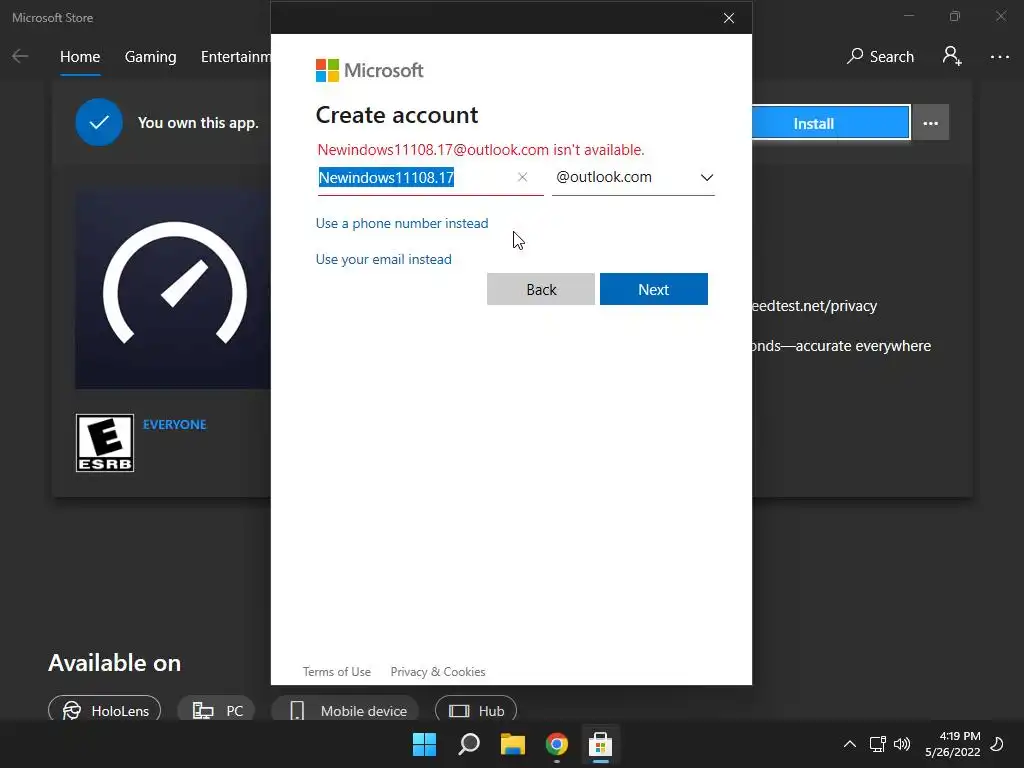Open Search in Microsoft Store
This screenshot has height=768, width=1024.
tap(880, 57)
